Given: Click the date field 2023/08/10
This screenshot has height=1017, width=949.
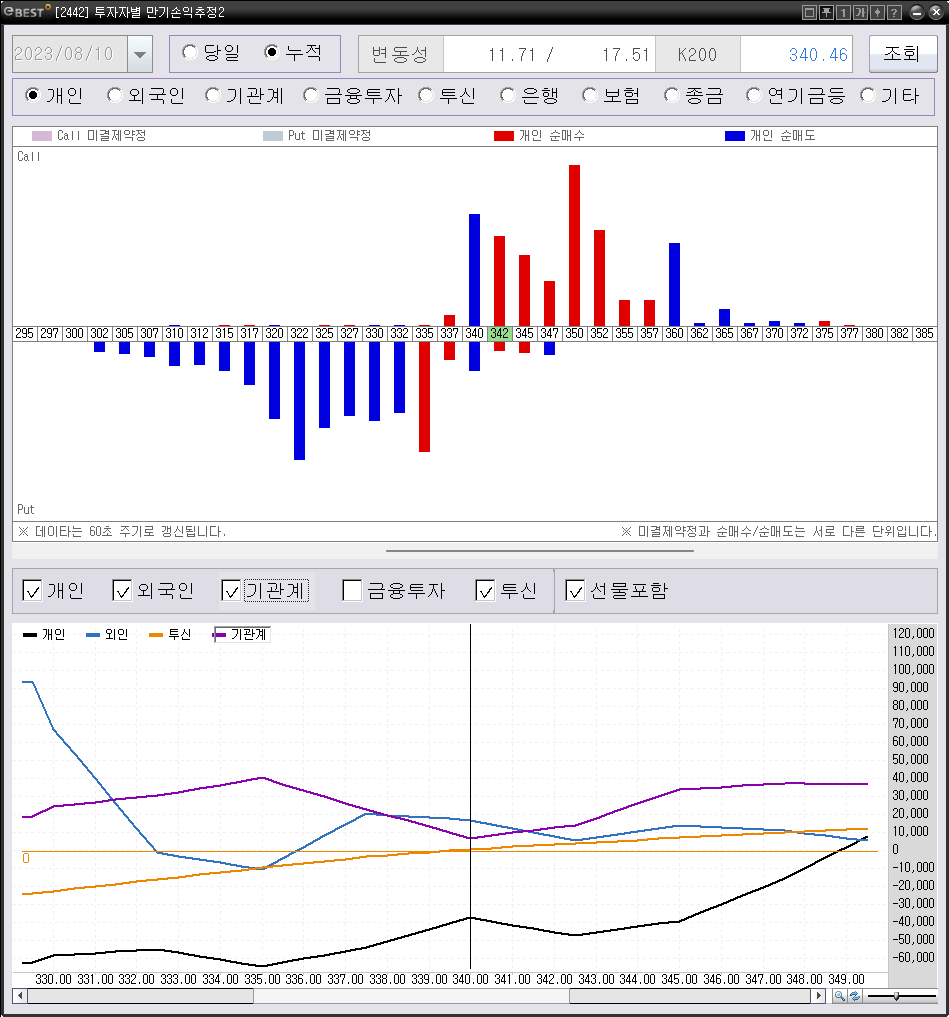Looking at the screenshot, I should (70, 54).
